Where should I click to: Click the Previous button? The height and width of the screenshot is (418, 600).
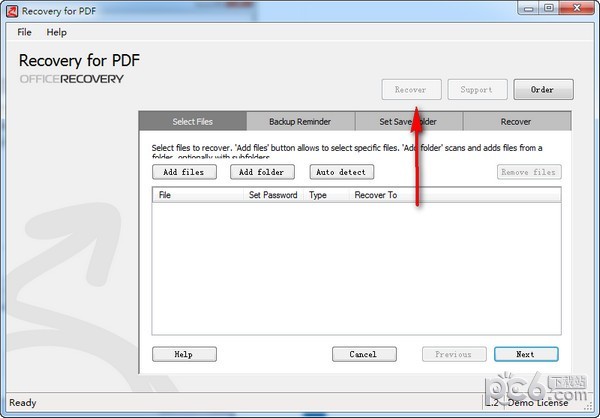454,354
